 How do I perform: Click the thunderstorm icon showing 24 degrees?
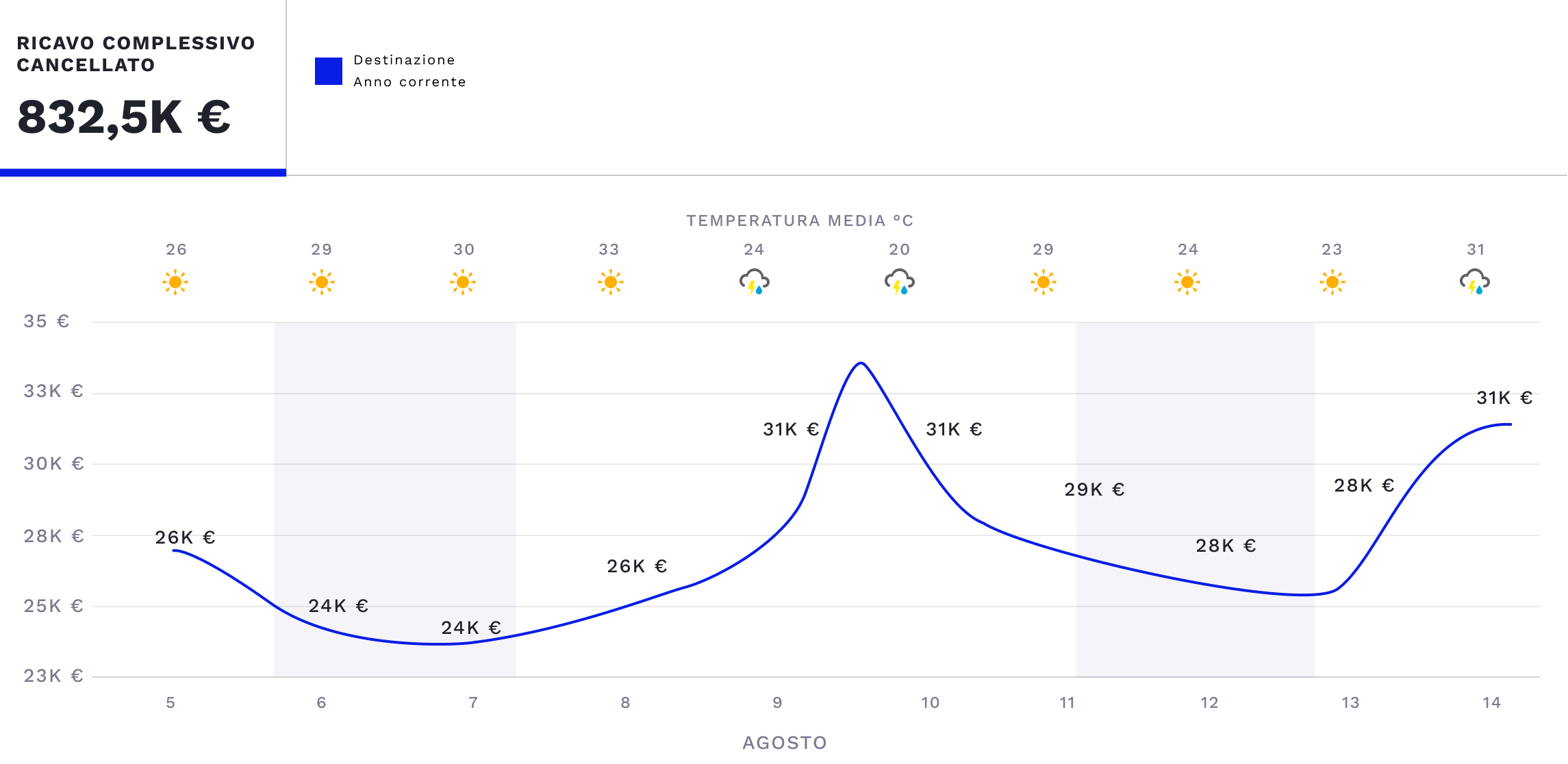(x=754, y=282)
